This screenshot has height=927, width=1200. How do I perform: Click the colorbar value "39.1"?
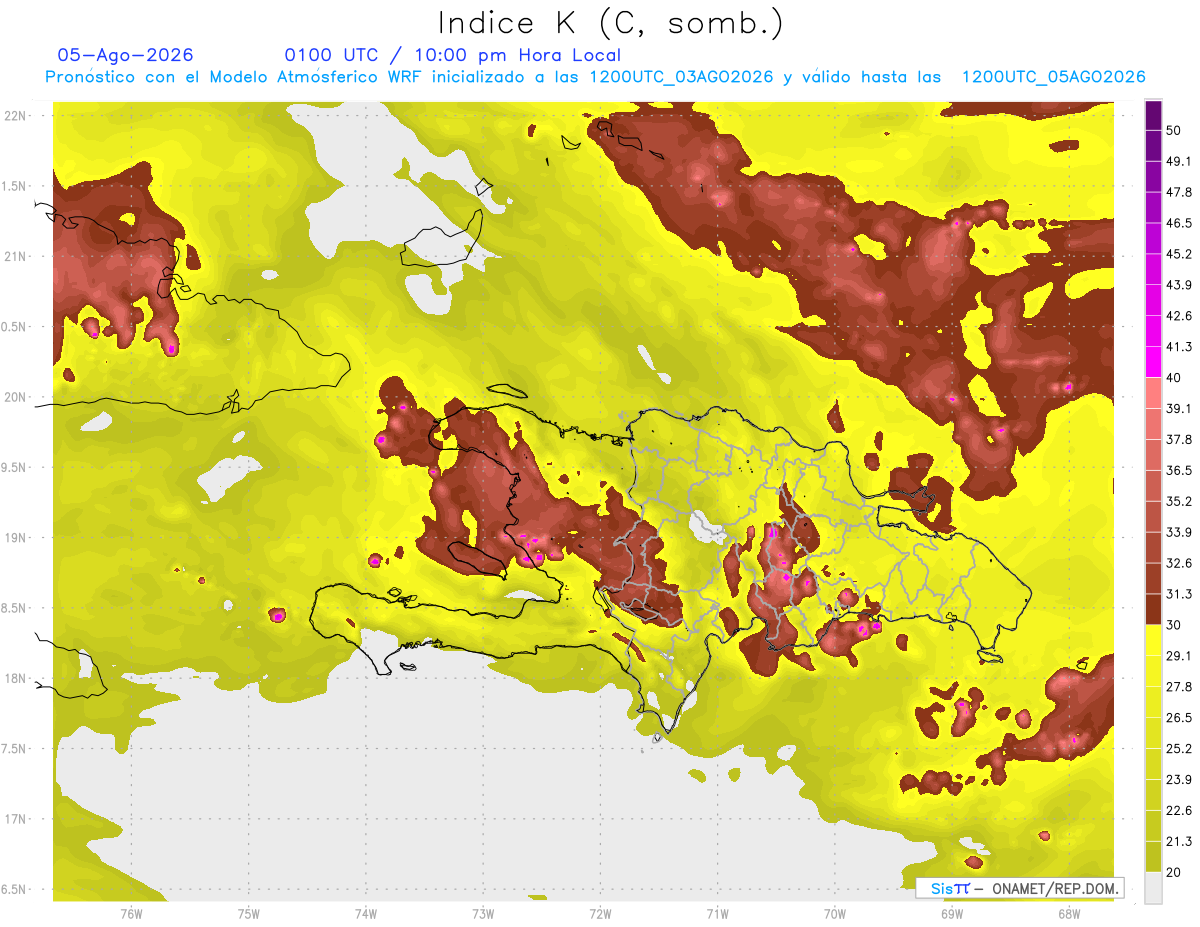click(1178, 408)
